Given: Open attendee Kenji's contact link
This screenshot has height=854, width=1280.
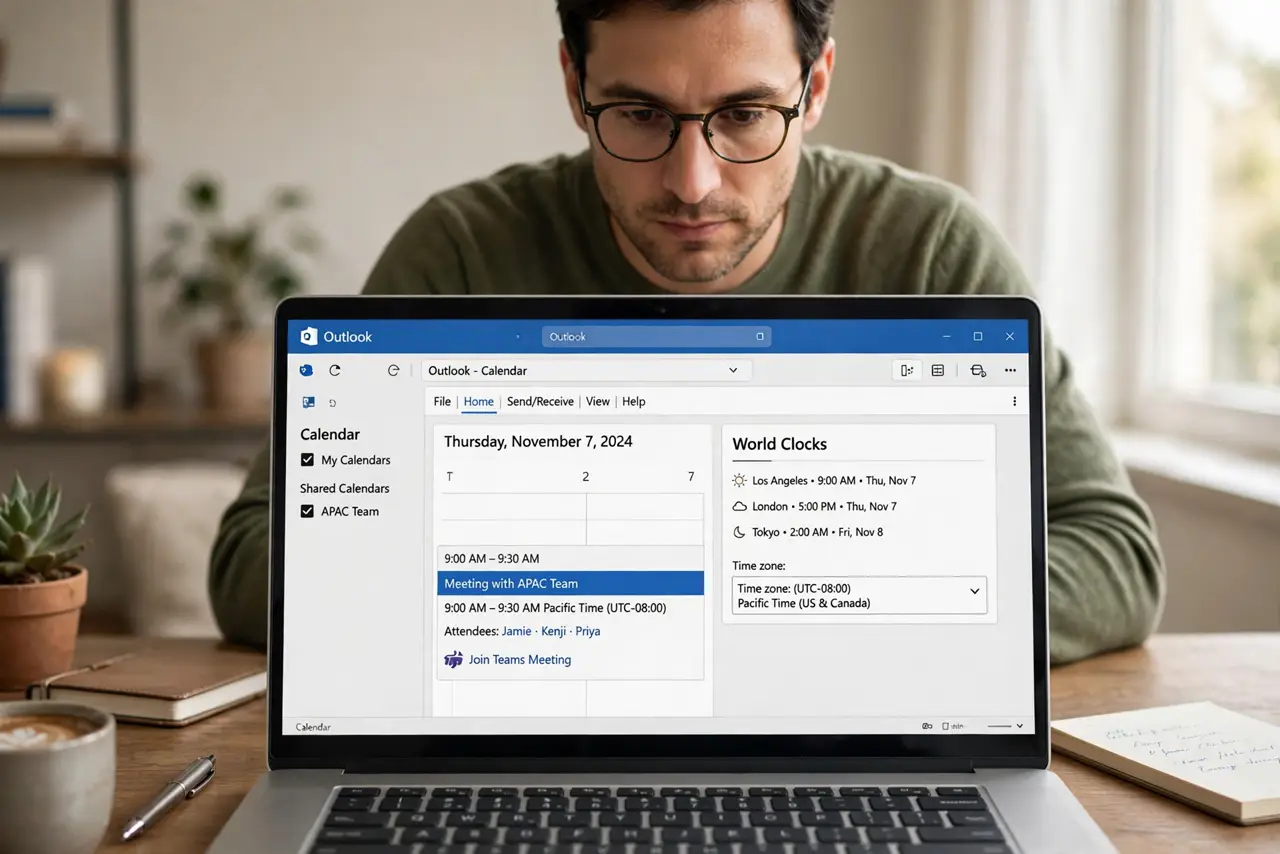Looking at the screenshot, I should pos(553,632).
